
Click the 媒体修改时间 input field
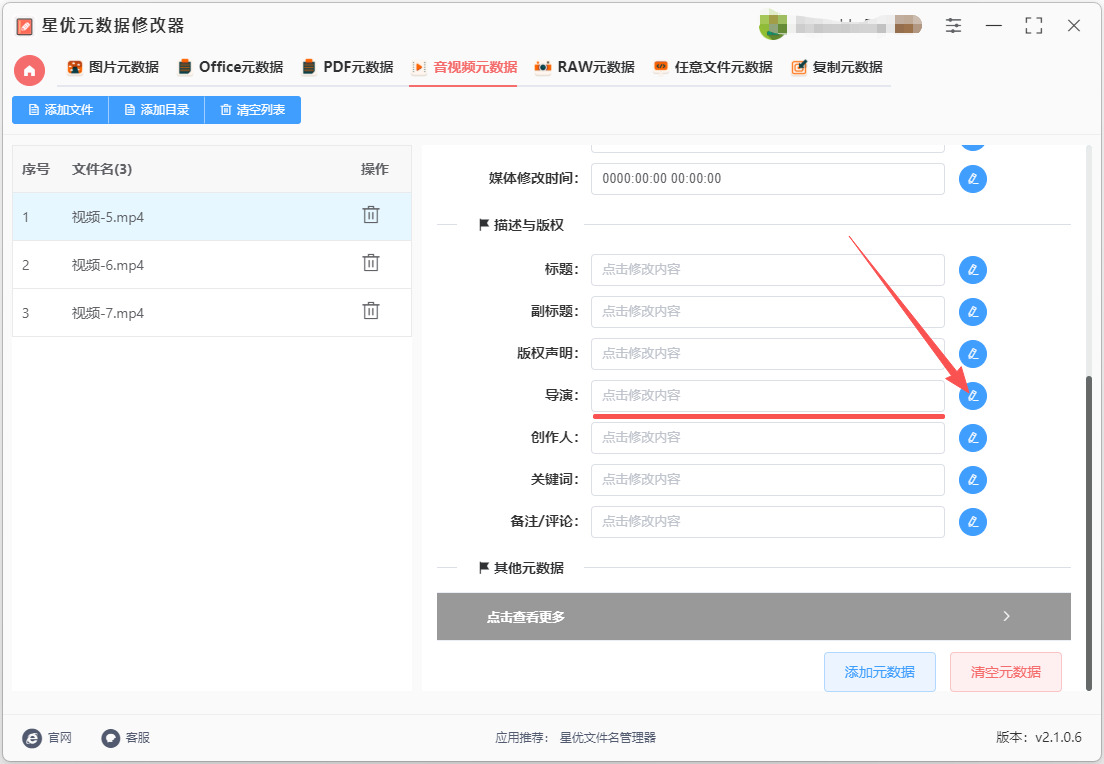click(767, 179)
